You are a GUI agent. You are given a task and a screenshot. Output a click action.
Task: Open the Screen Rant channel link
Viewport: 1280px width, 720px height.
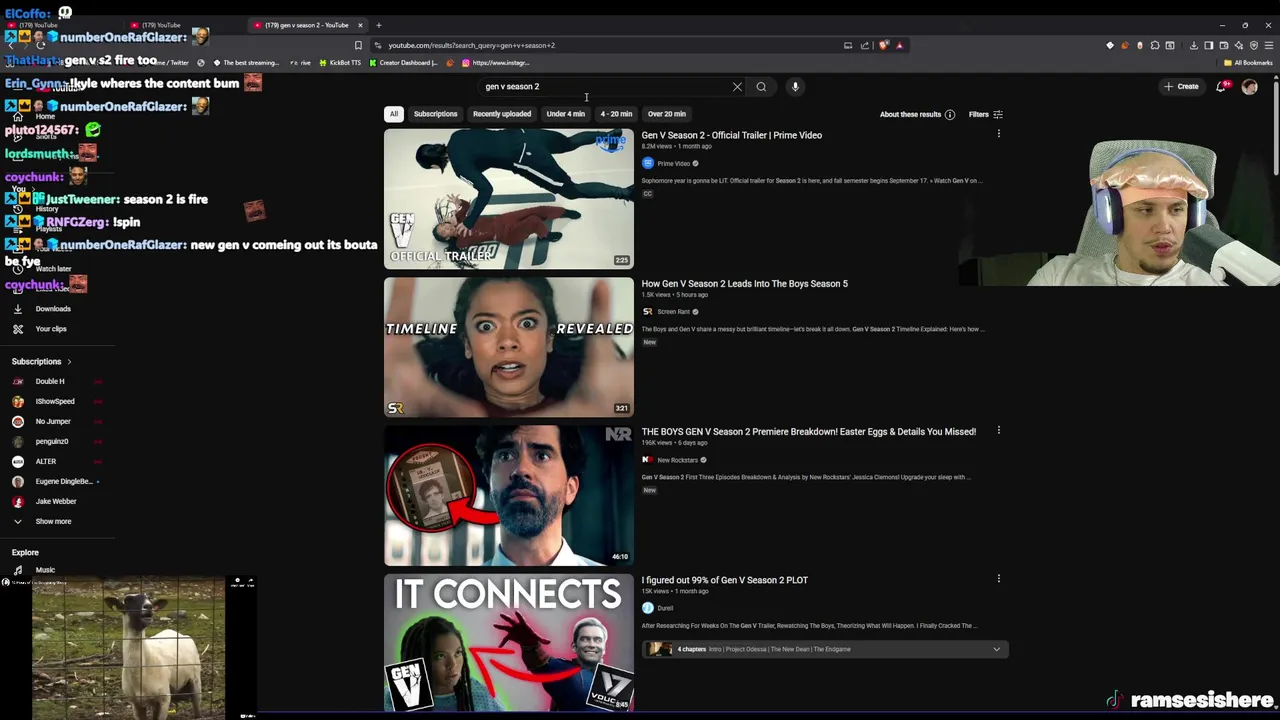point(673,312)
